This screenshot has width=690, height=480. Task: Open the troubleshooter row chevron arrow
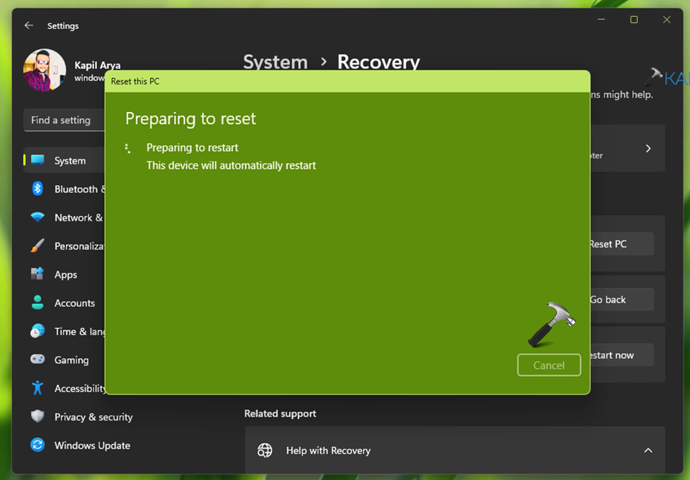[x=648, y=148]
